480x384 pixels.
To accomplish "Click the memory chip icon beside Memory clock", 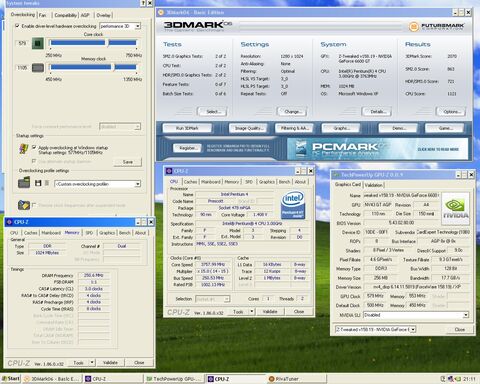I will (38, 68).
